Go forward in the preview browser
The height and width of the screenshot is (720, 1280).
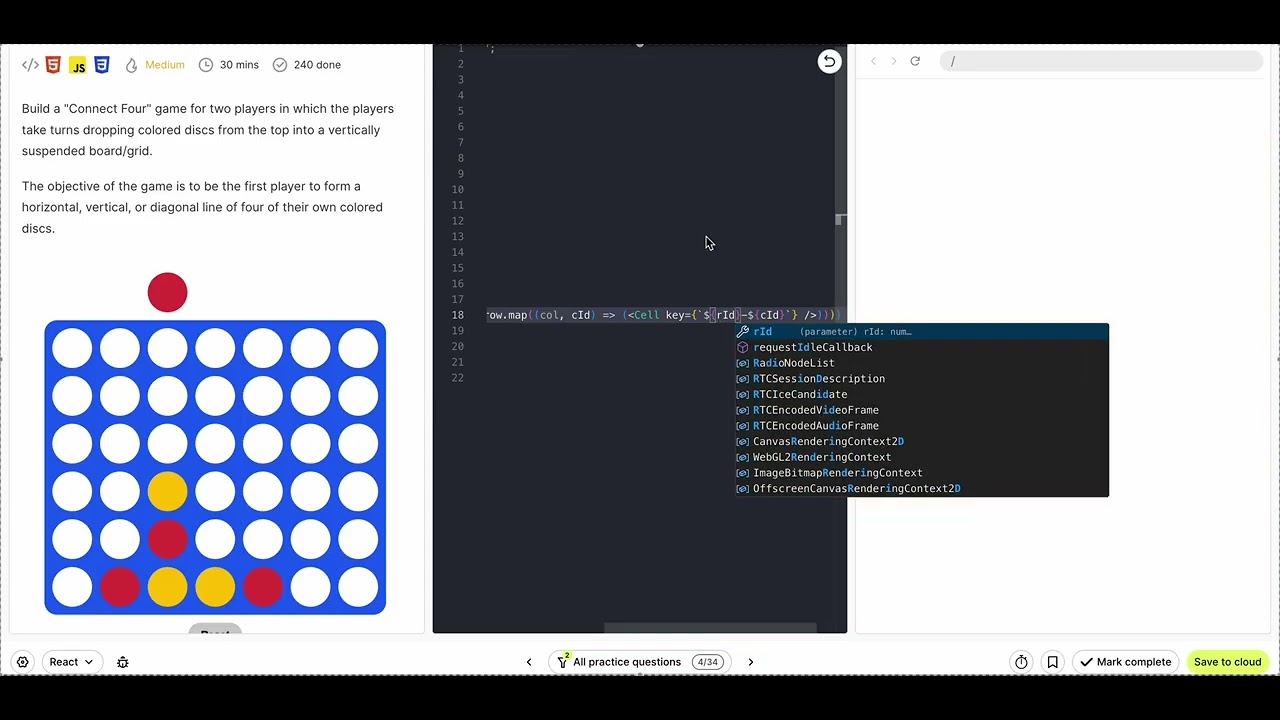point(894,62)
